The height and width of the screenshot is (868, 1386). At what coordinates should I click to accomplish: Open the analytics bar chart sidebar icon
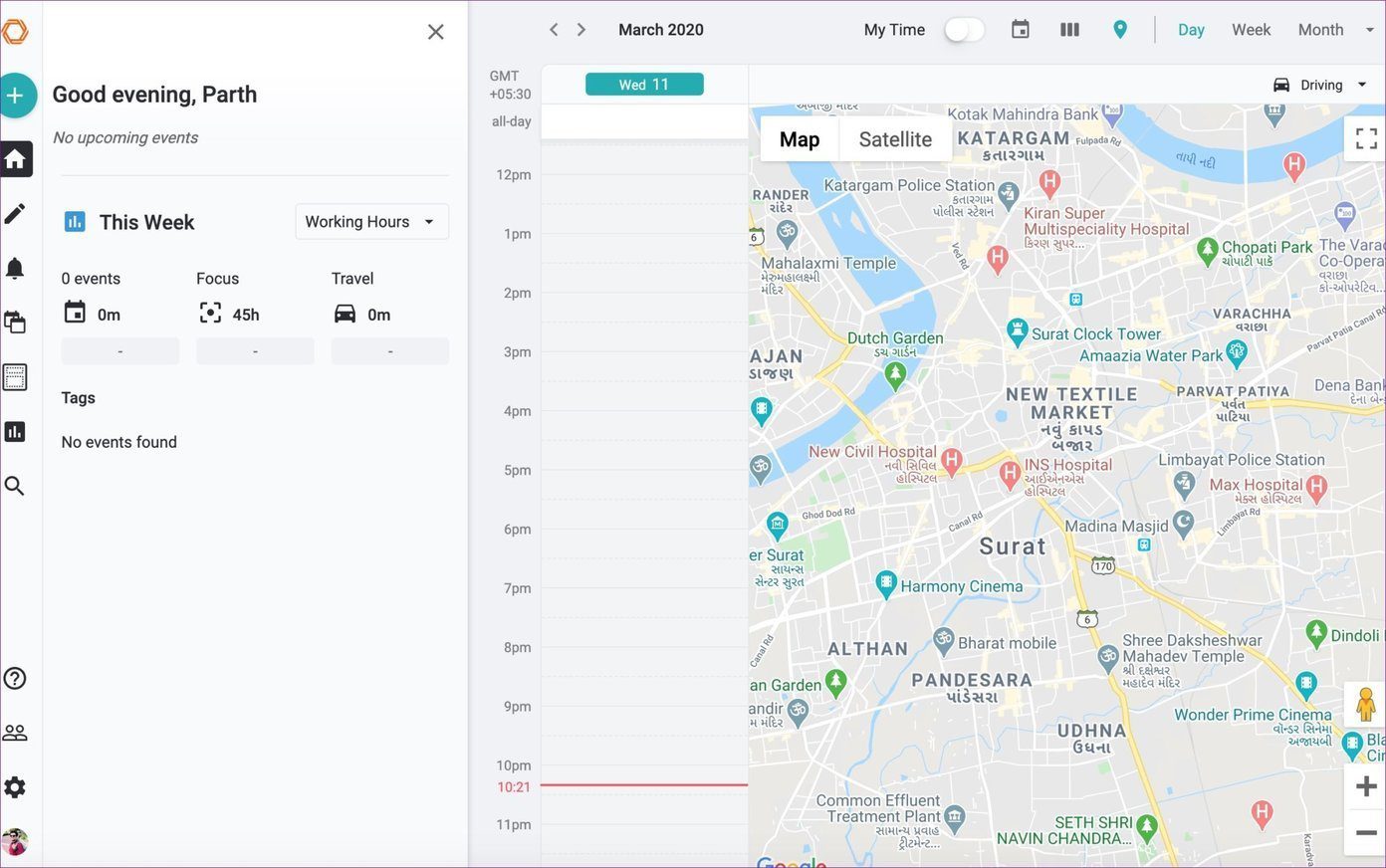(x=15, y=431)
